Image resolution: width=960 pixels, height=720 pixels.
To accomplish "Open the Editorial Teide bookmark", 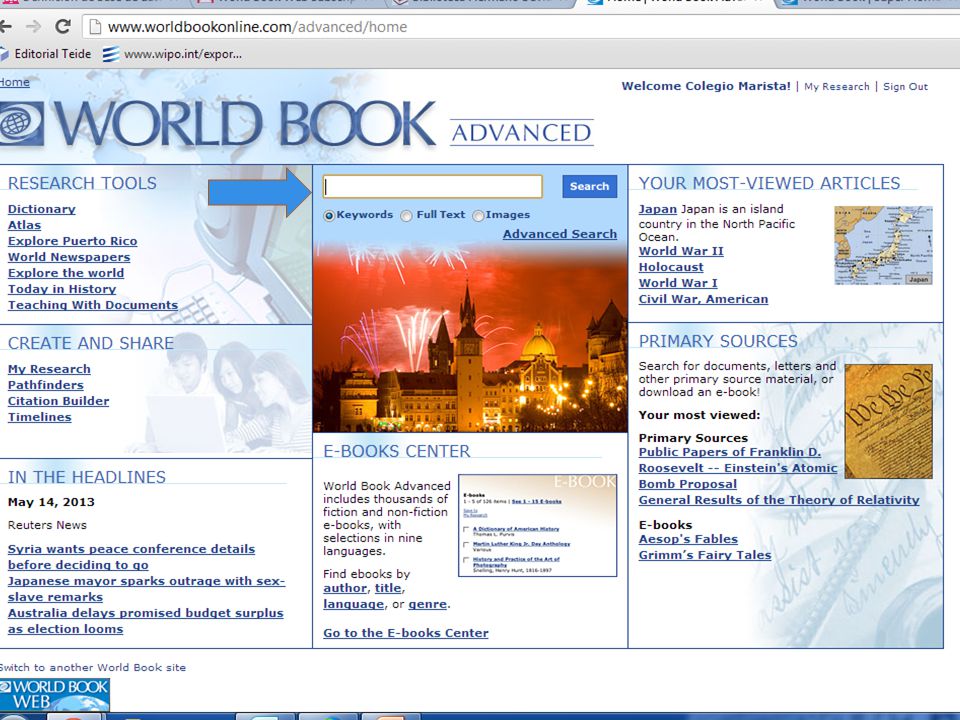I will (45, 54).
